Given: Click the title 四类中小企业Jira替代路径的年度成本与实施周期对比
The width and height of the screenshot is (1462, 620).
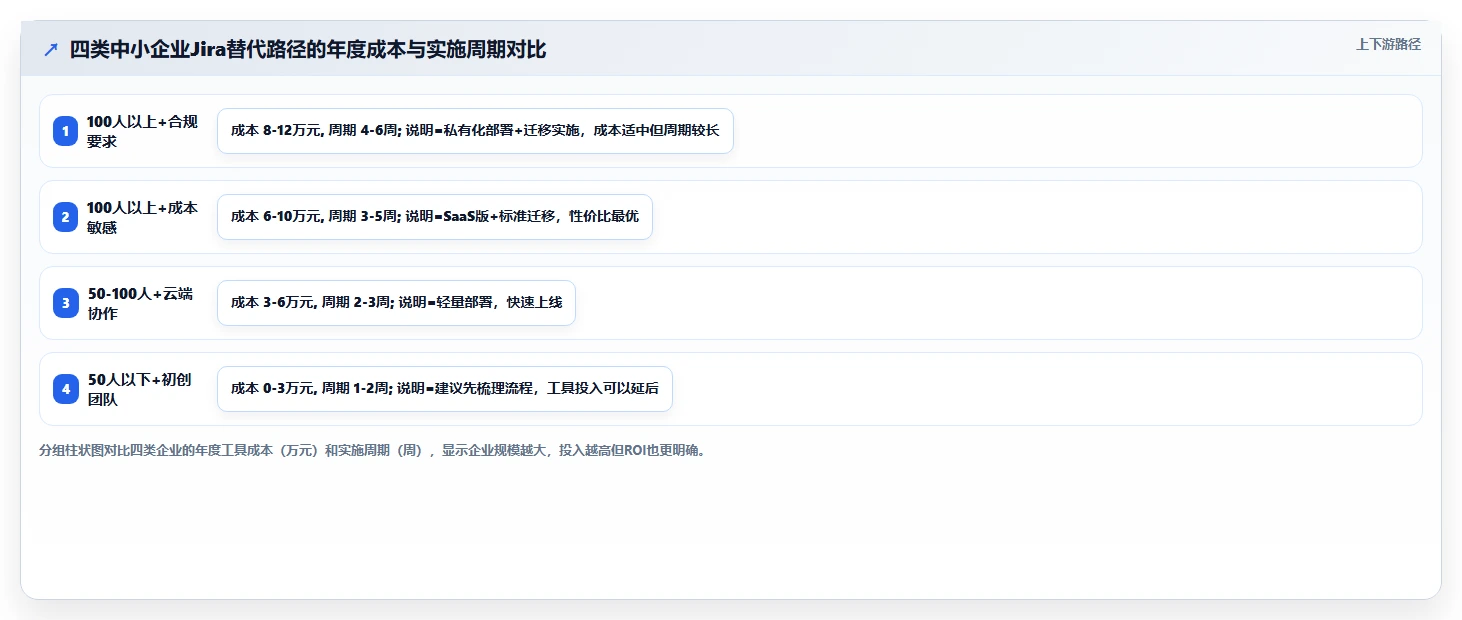Looking at the screenshot, I should coord(308,49).
